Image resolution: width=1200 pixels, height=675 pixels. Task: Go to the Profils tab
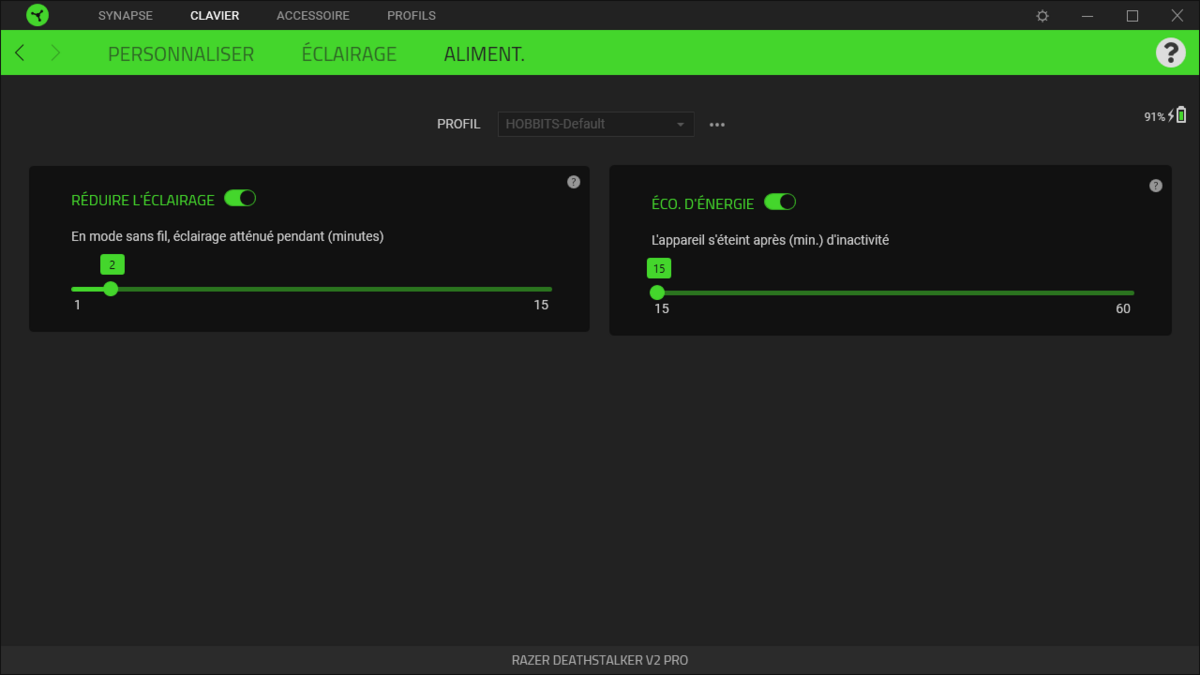coord(411,16)
